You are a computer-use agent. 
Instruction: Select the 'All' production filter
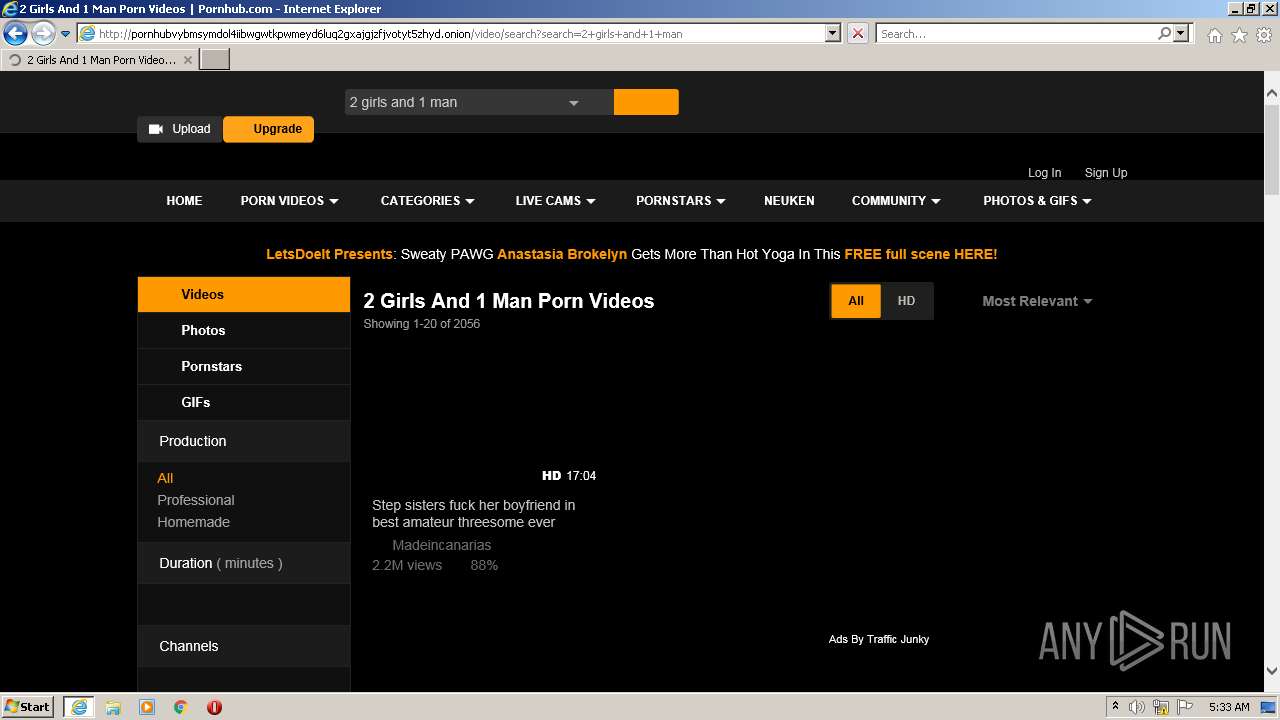(x=165, y=478)
